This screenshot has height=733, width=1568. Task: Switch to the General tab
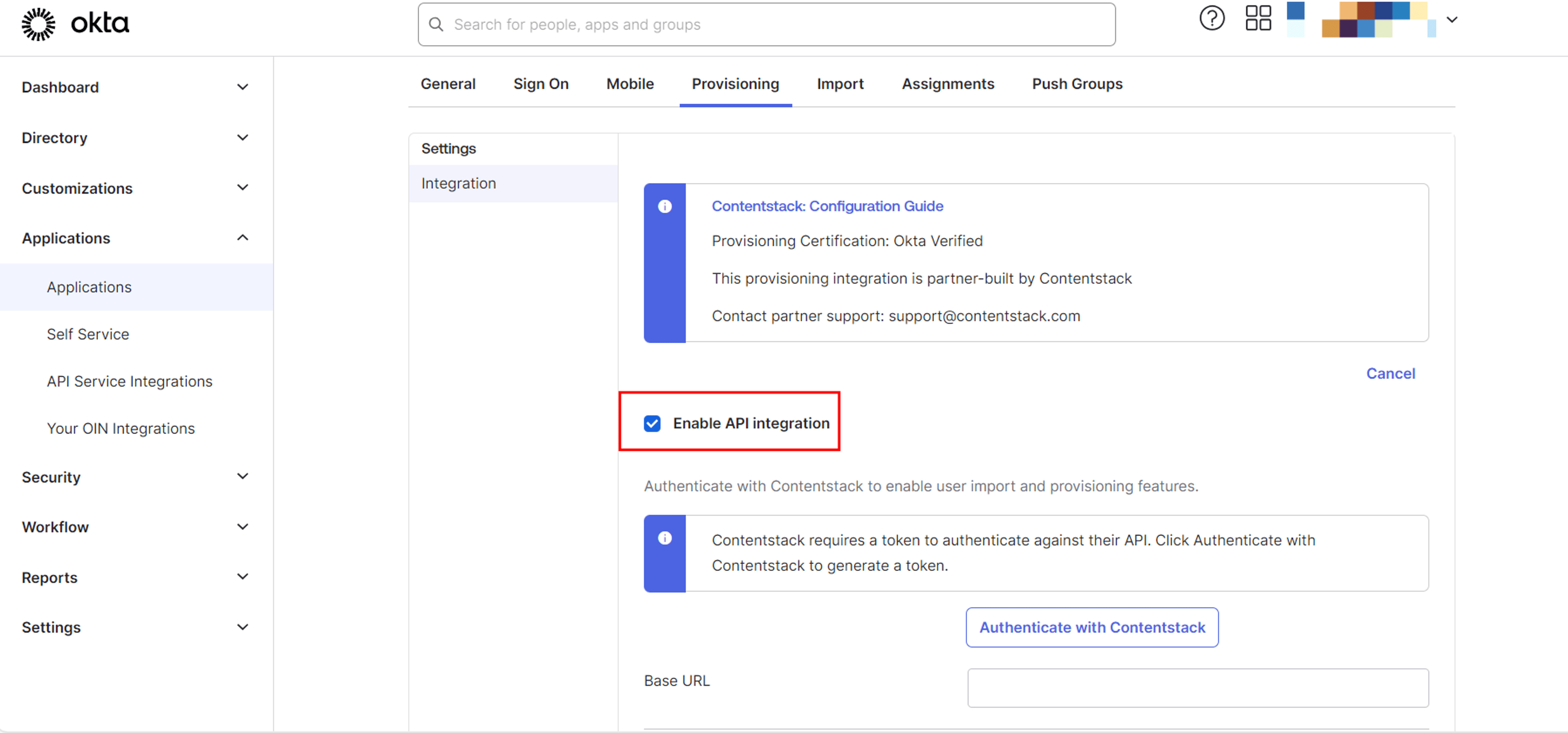(448, 84)
